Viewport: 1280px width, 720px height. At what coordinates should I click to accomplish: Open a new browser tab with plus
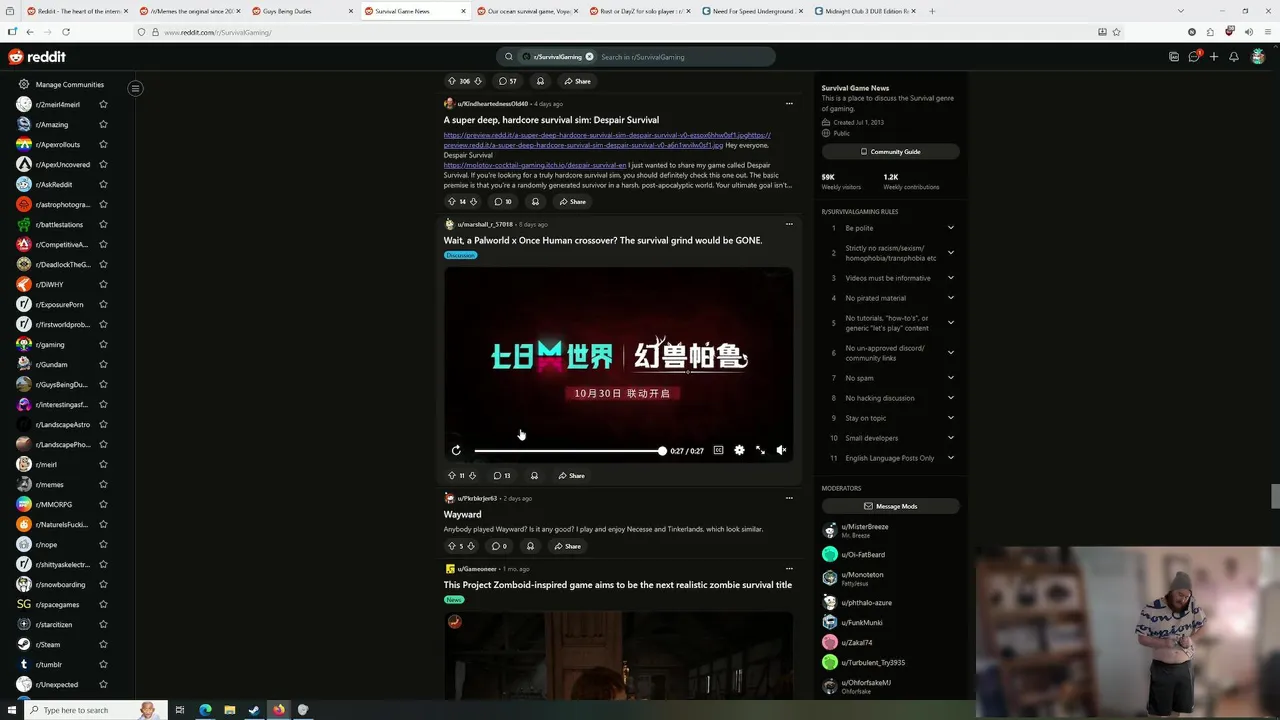pos(932,11)
